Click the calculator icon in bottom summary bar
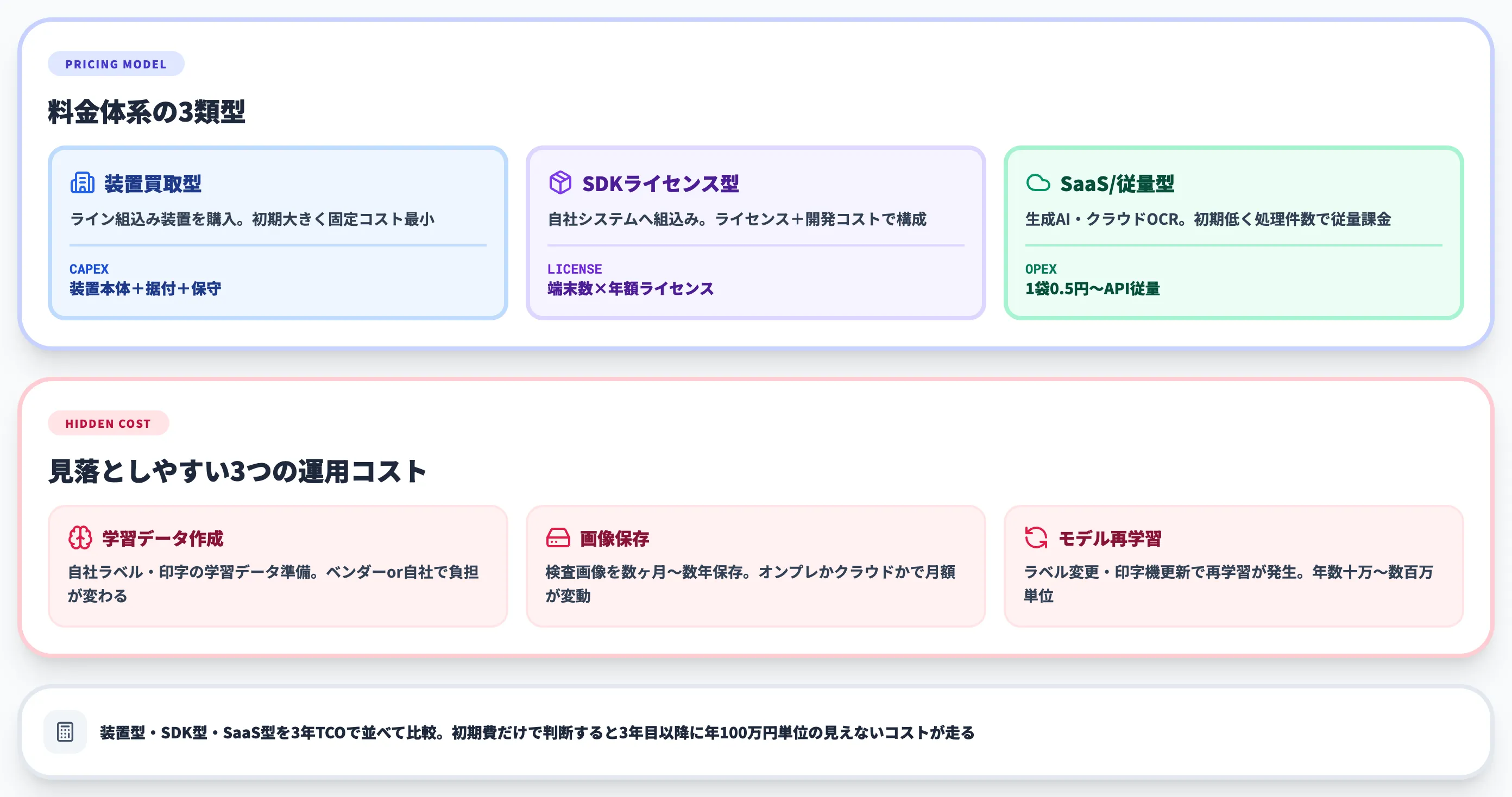Image resolution: width=1512 pixels, height=797 pixels. point(65,732)
